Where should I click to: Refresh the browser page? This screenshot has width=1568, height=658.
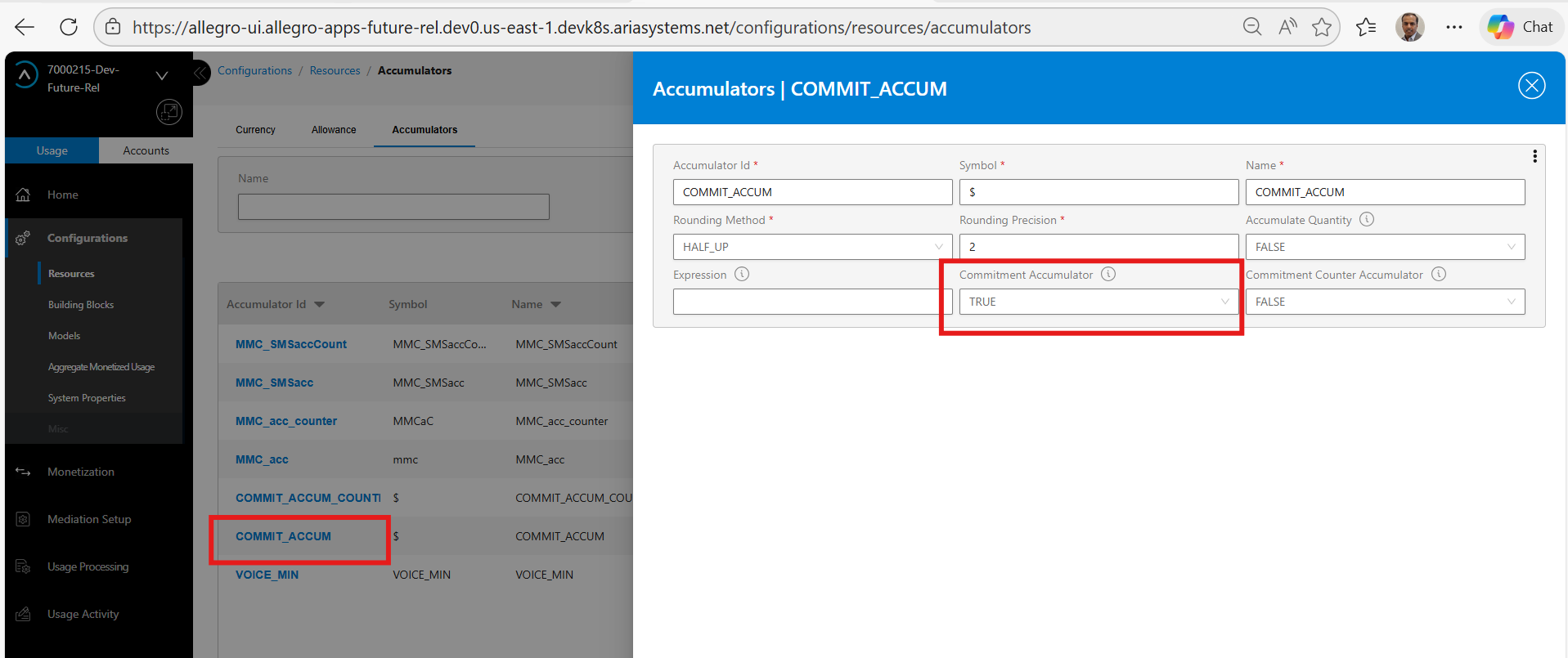[x=69, y=27]
